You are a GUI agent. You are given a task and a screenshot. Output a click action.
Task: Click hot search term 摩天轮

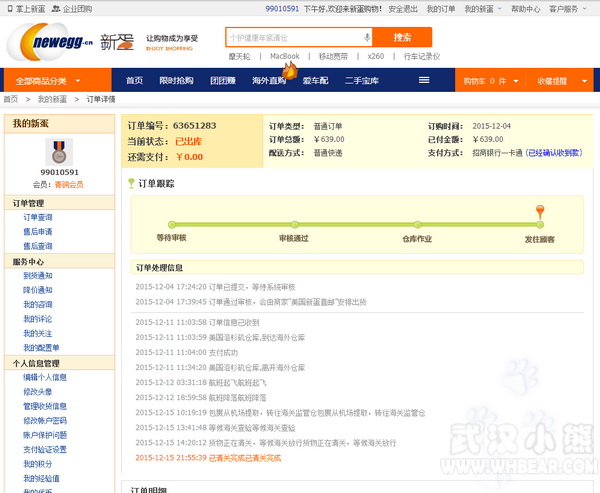tap(239, 56)
